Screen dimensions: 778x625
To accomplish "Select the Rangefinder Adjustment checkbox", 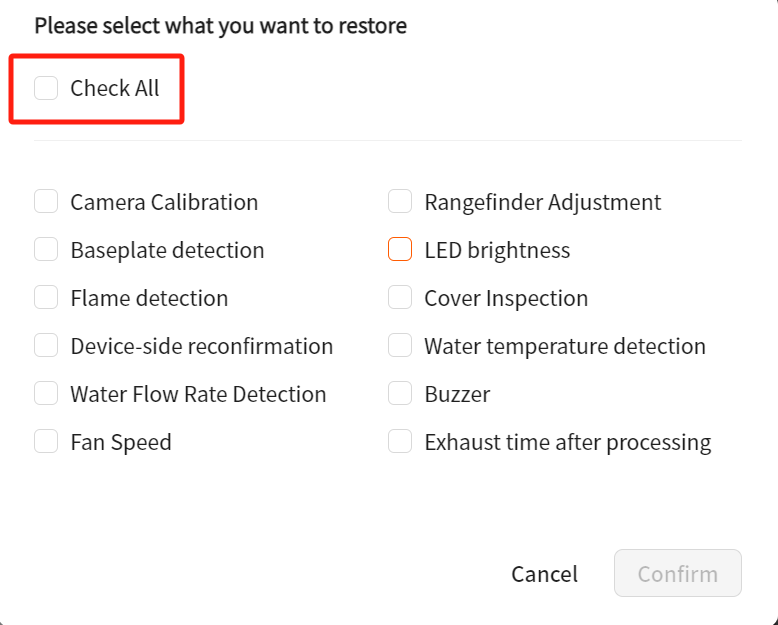I will click(x=400, y=202).
